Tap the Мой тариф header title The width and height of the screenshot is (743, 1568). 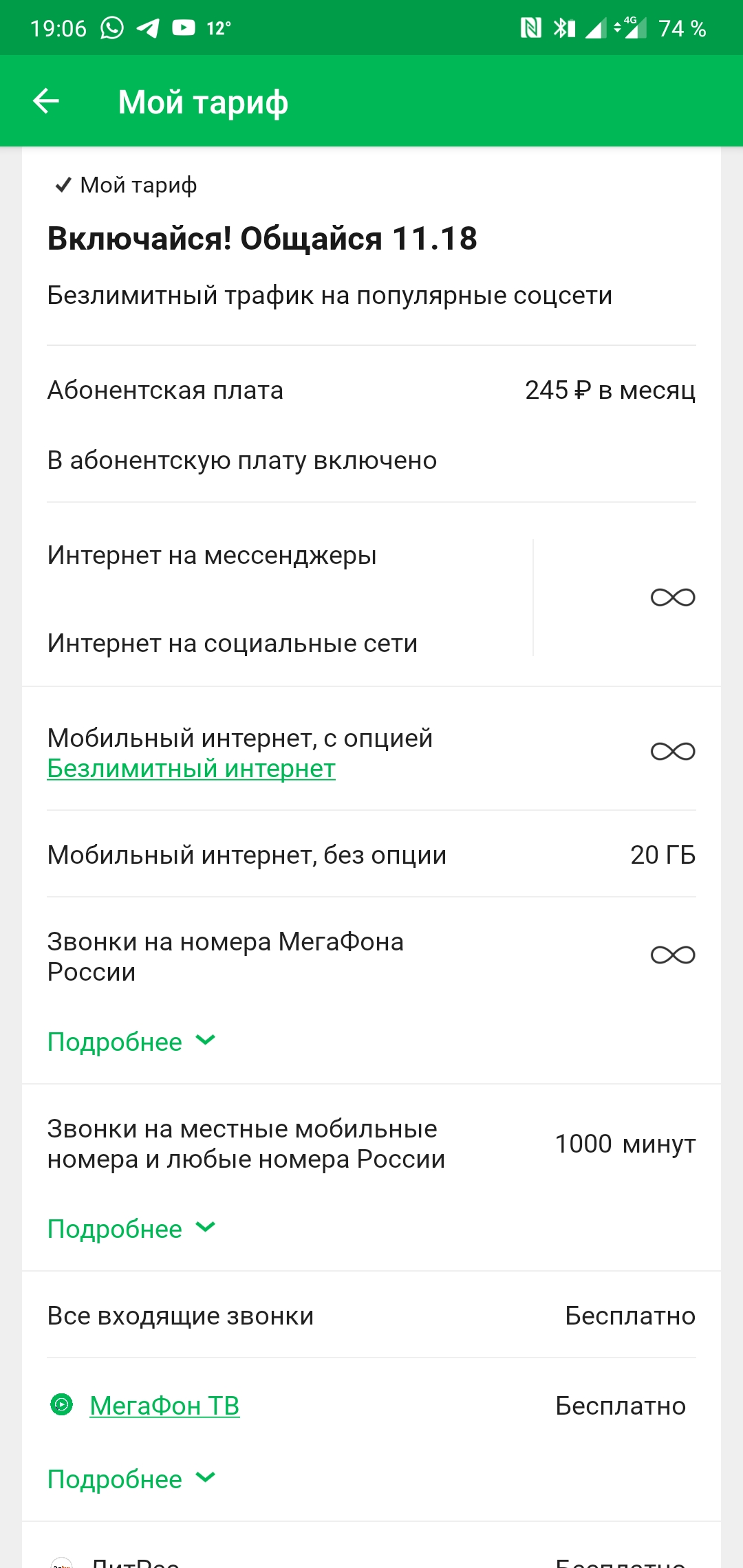coord(203,102)
